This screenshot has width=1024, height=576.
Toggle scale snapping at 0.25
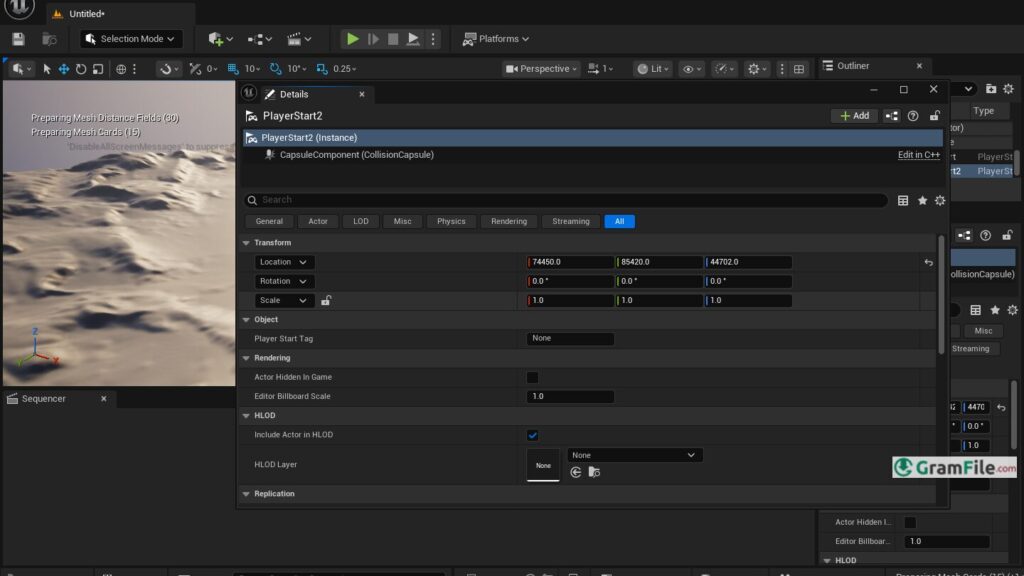(x=322, y=69)
